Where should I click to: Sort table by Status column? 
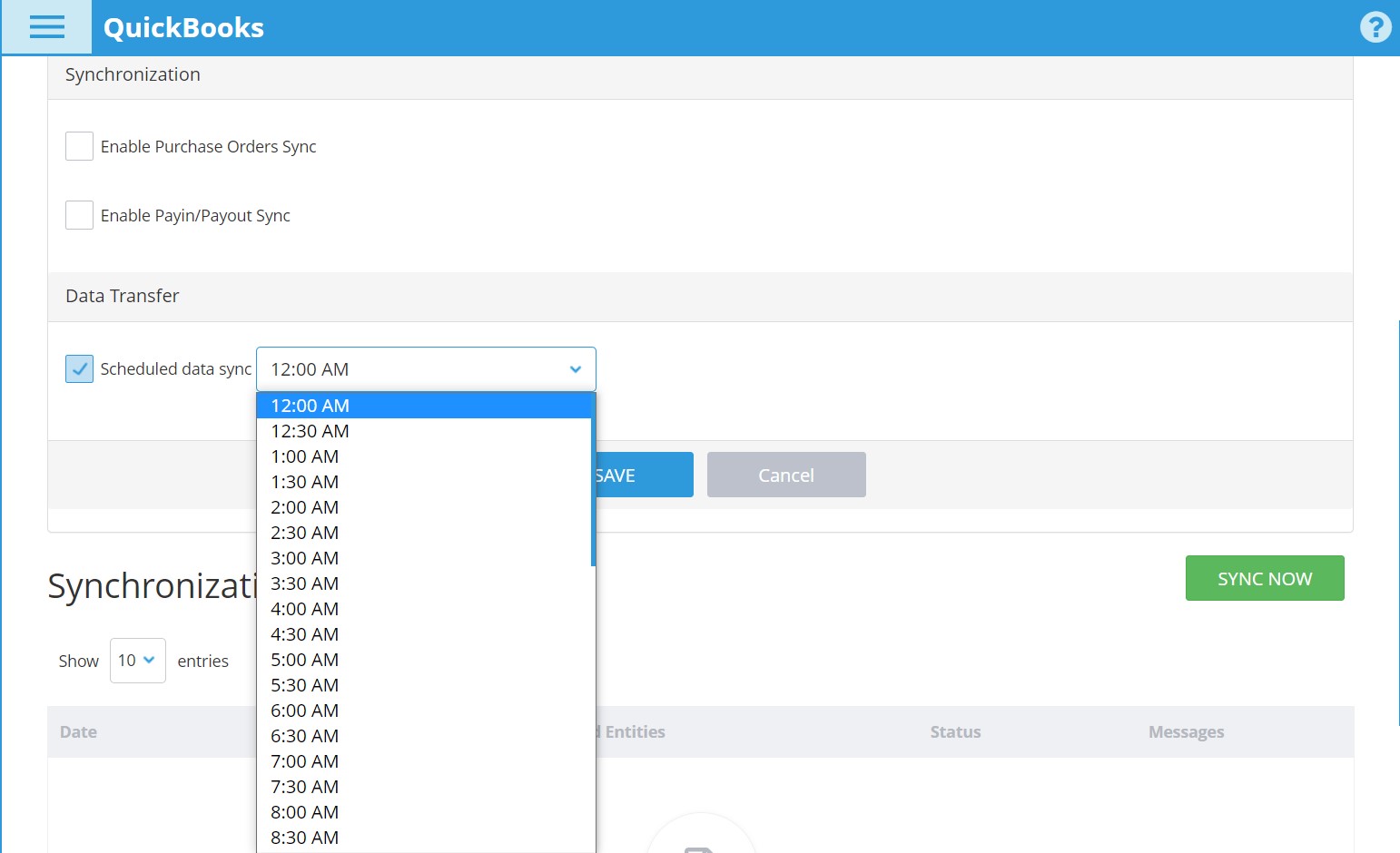point(955,731)
